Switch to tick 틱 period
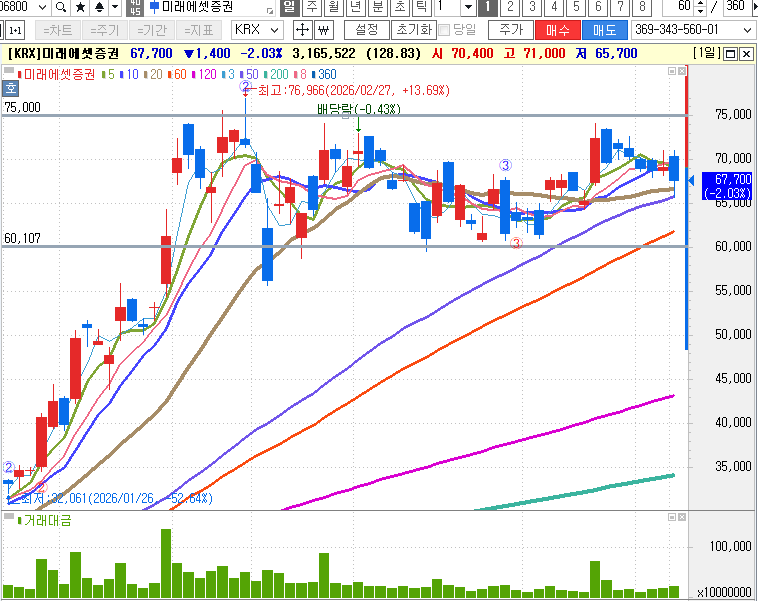The width and height of the screenshot is (758, 601). pos(422,7)
